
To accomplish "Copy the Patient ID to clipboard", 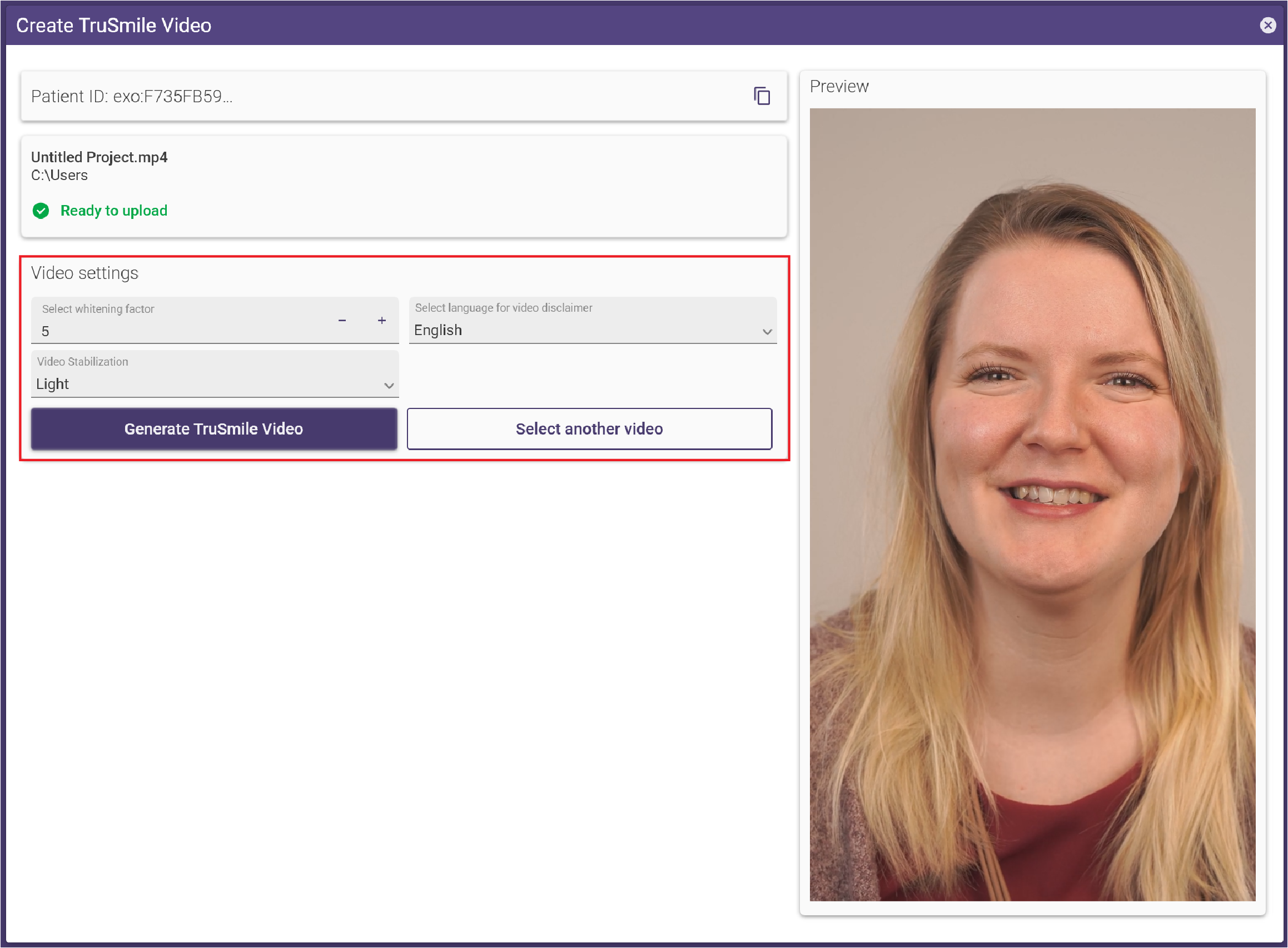I will coord(762,96).
